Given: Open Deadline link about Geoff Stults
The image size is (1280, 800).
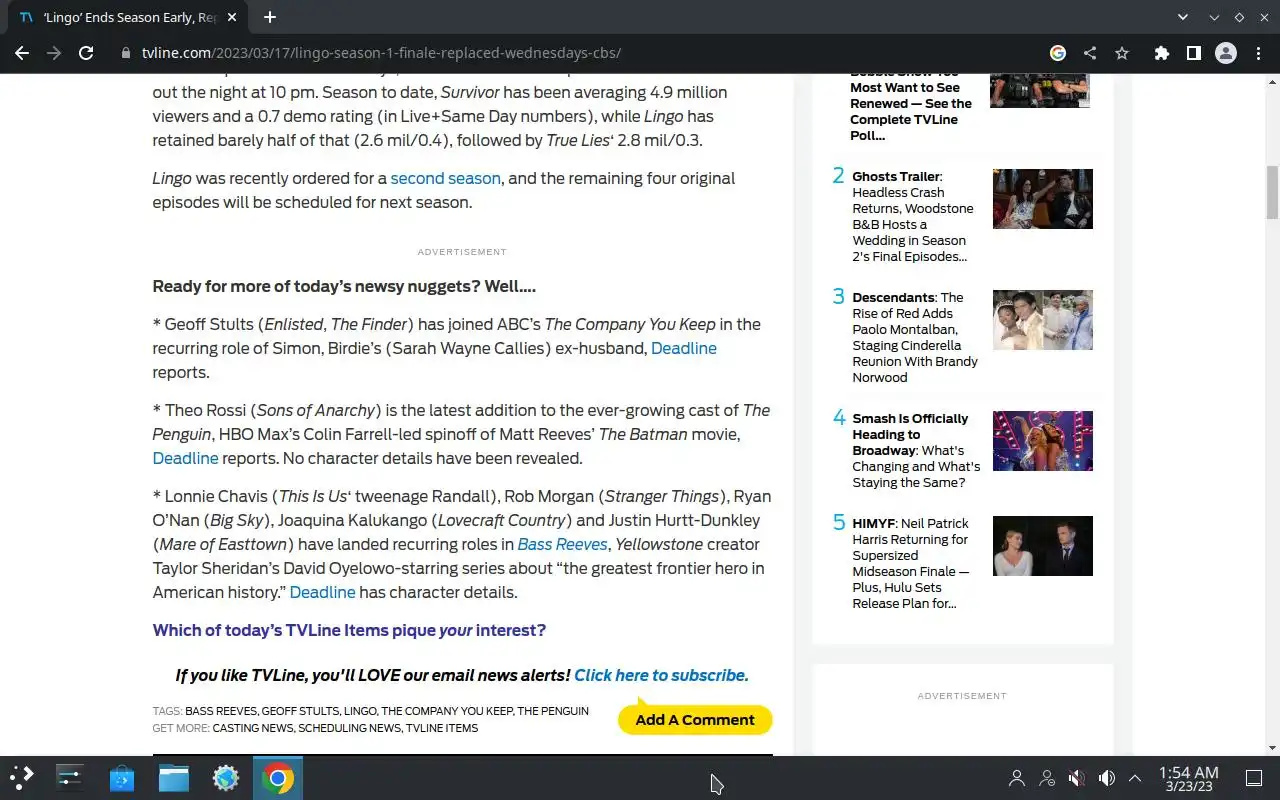Looking at the screenshot, I should [684, 348].
